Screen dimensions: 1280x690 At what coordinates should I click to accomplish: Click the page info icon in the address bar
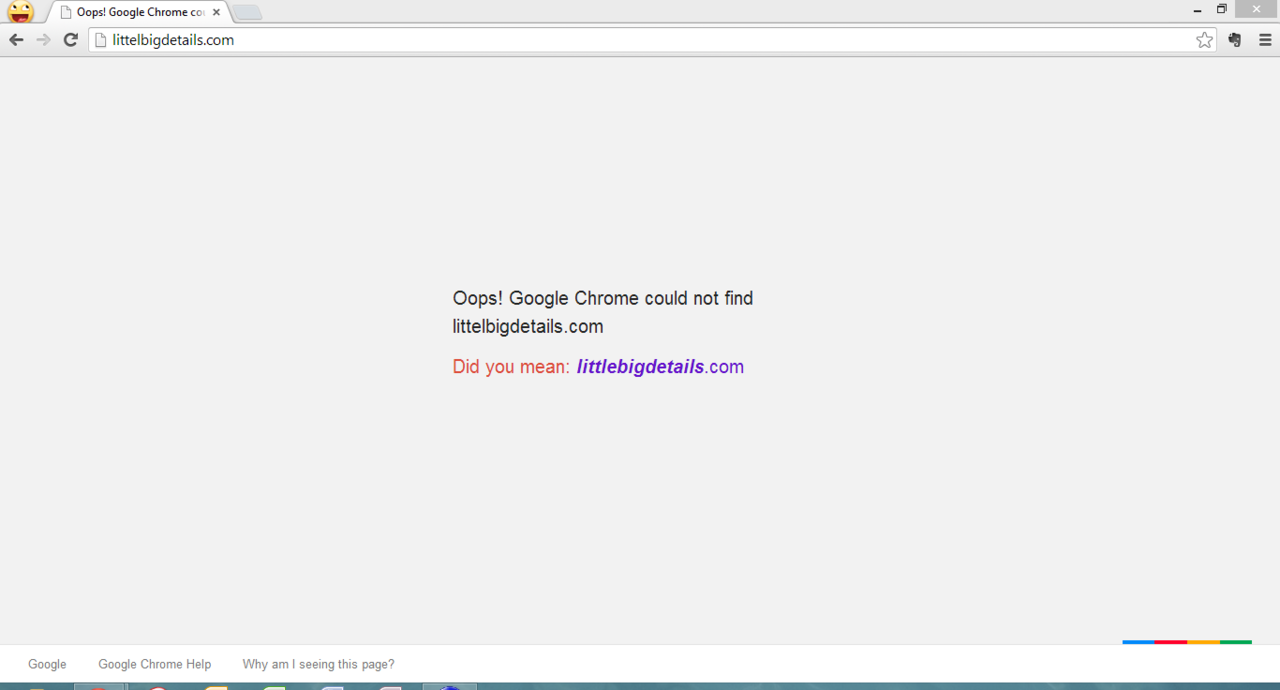click(100, 40)
